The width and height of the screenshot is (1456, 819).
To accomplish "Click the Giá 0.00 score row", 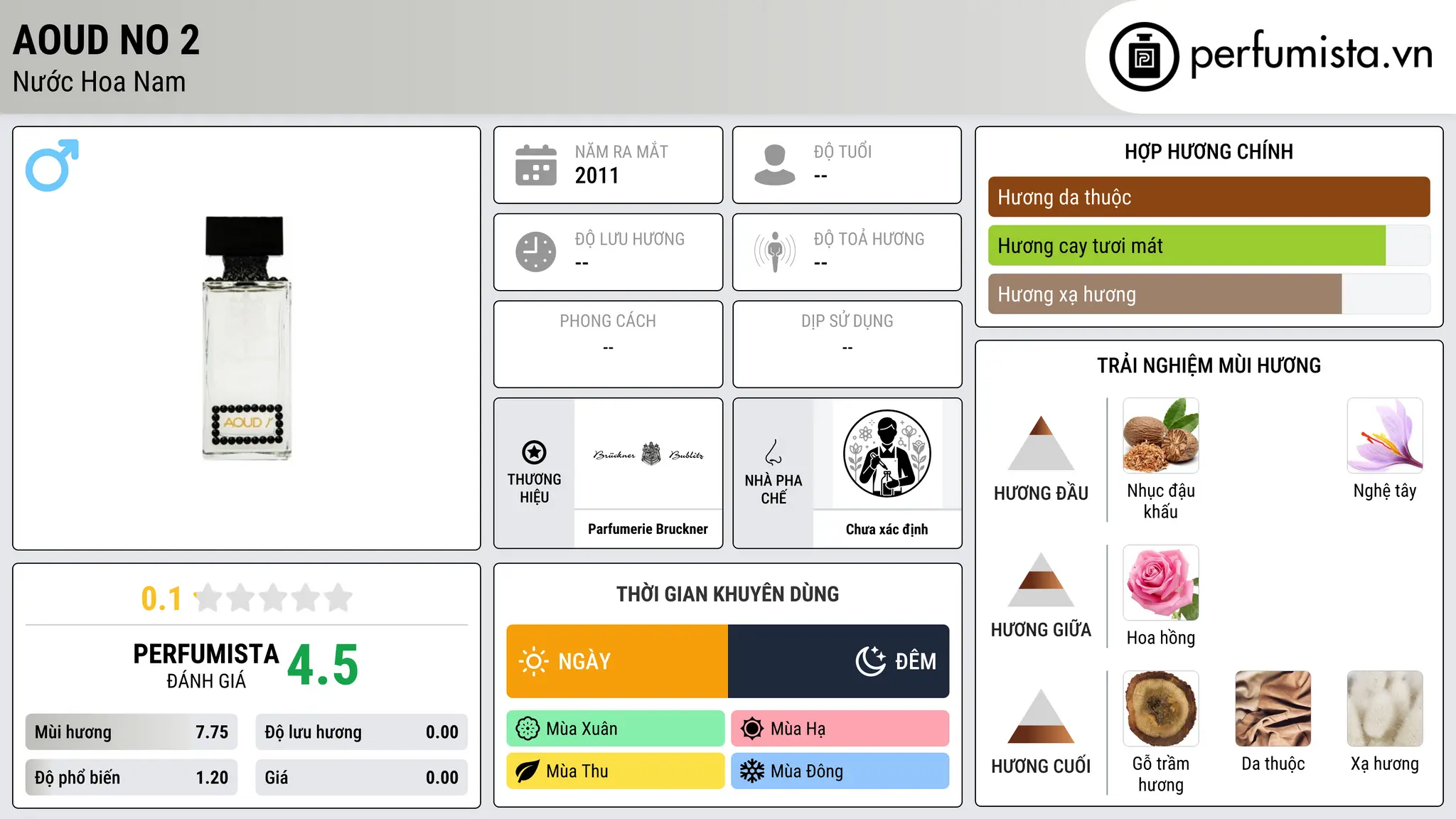I will (361, 778).
